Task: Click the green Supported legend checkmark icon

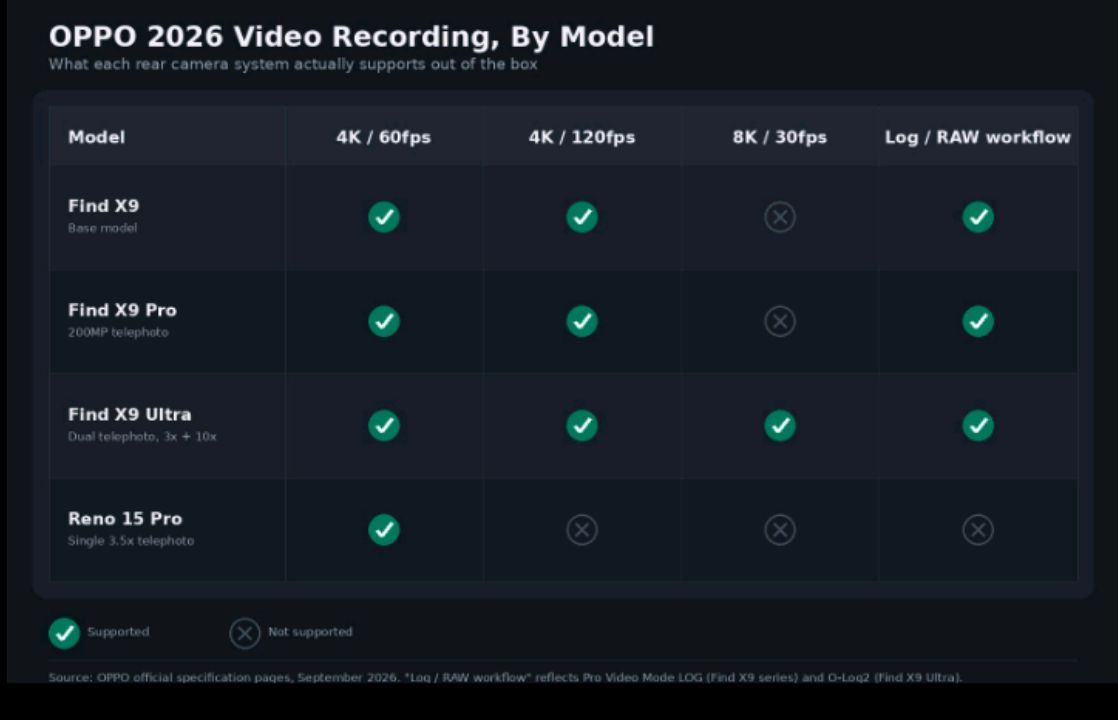Action: (64, 633)
